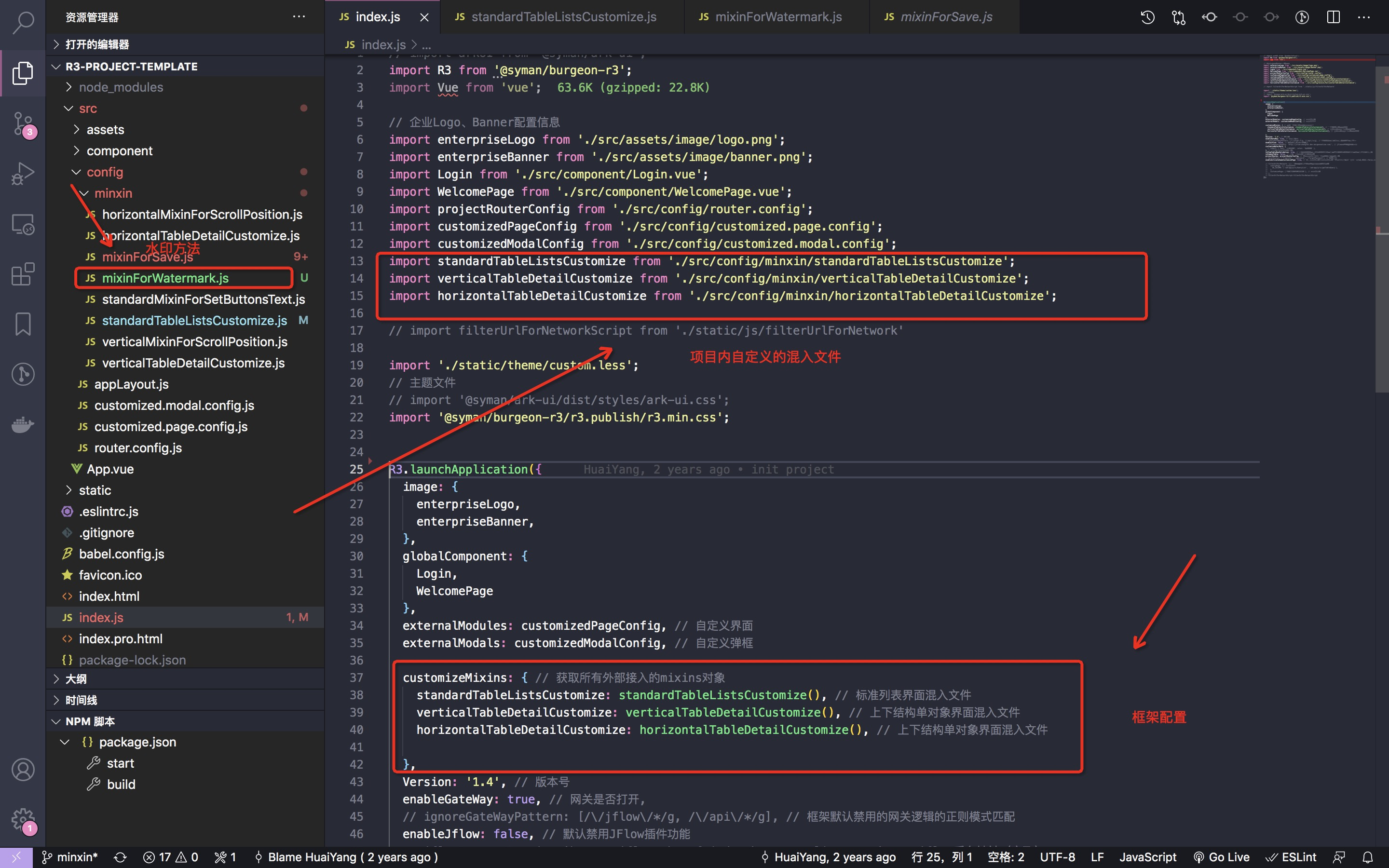
Task: Expand the component folder
Action: click(185, 151)
